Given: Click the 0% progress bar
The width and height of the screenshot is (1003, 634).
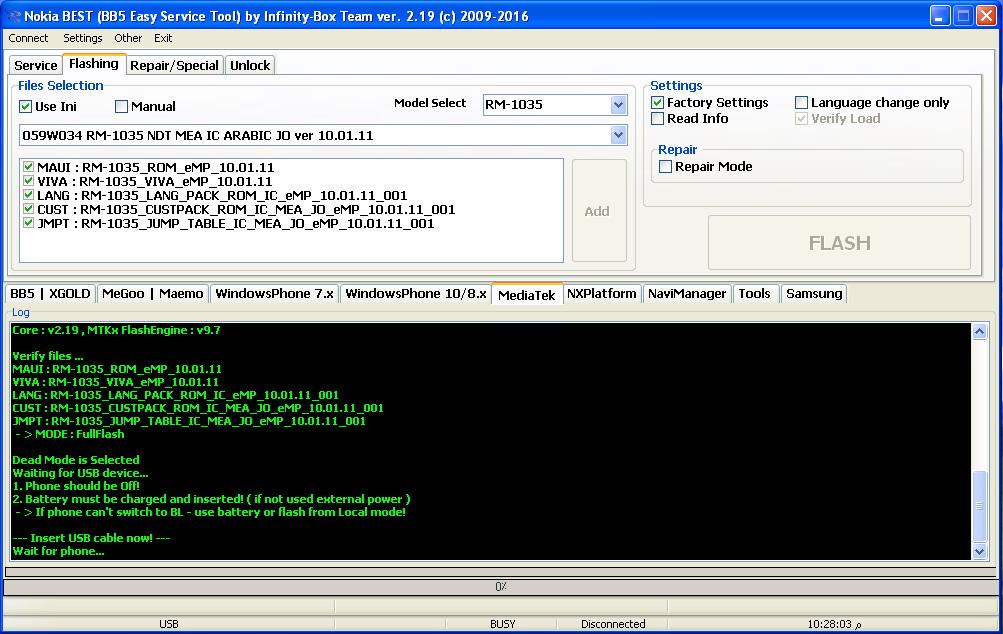Looking at the screenshot, I should pos(500,587).
